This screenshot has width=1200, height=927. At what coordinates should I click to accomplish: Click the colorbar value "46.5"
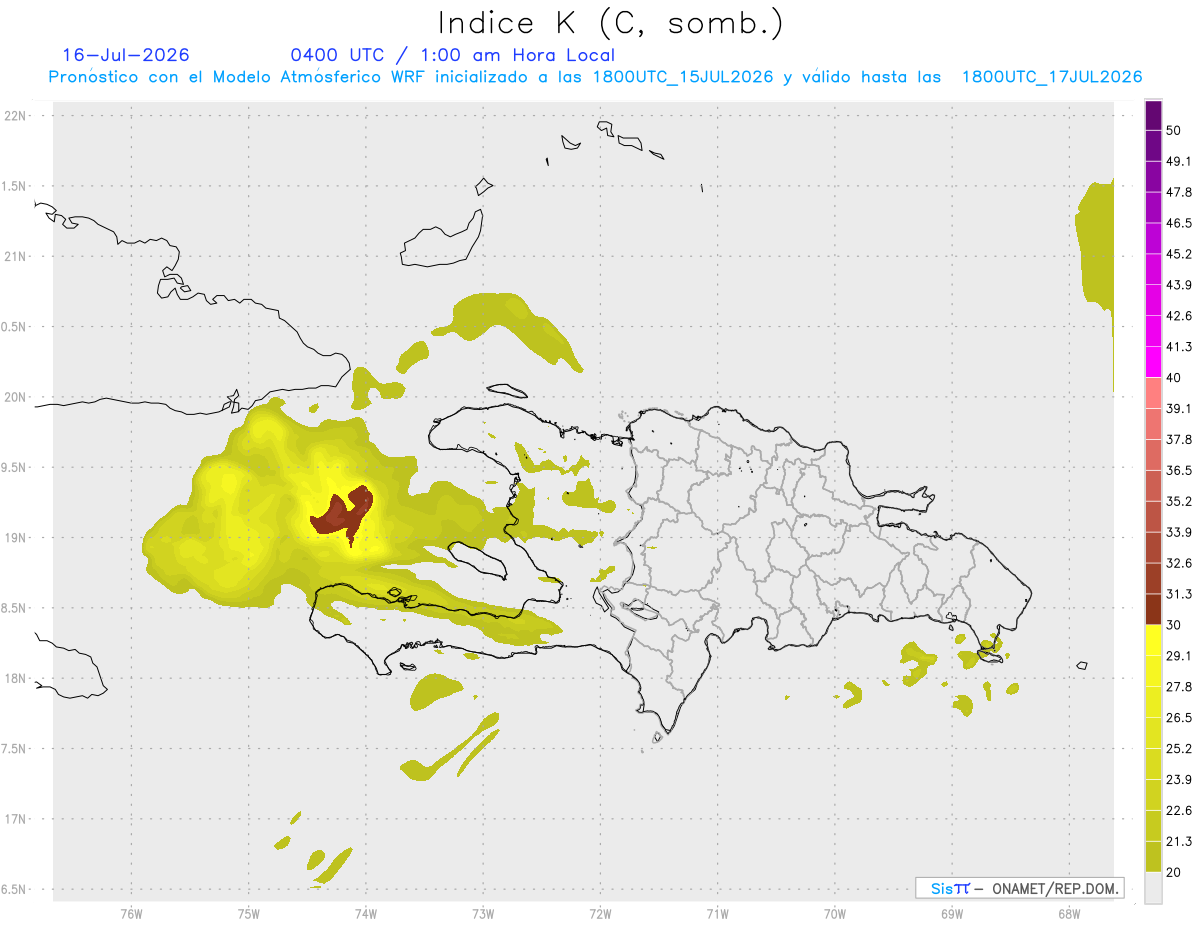point(1180,223)
